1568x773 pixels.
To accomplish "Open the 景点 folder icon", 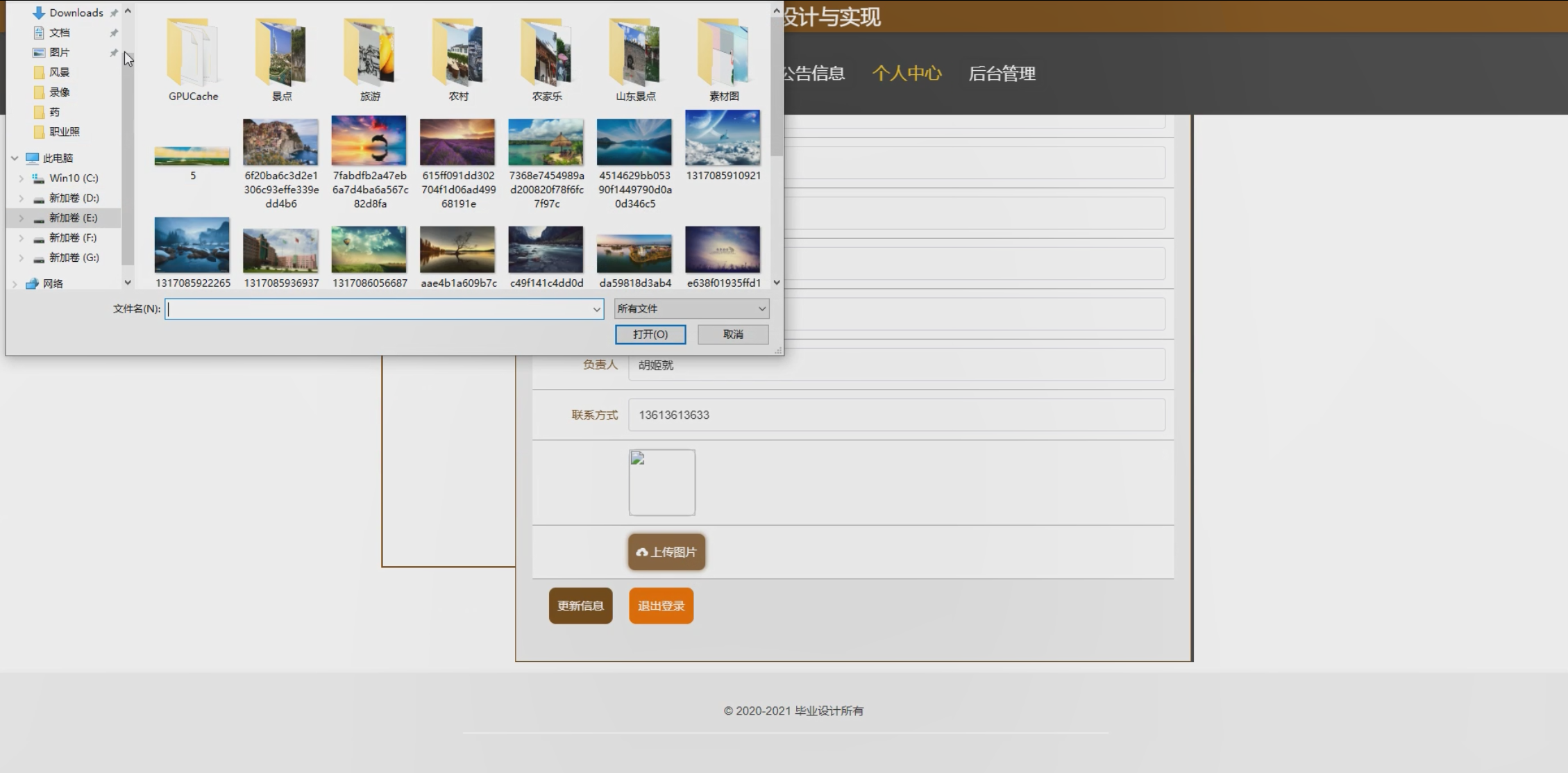I will [281, 53].
